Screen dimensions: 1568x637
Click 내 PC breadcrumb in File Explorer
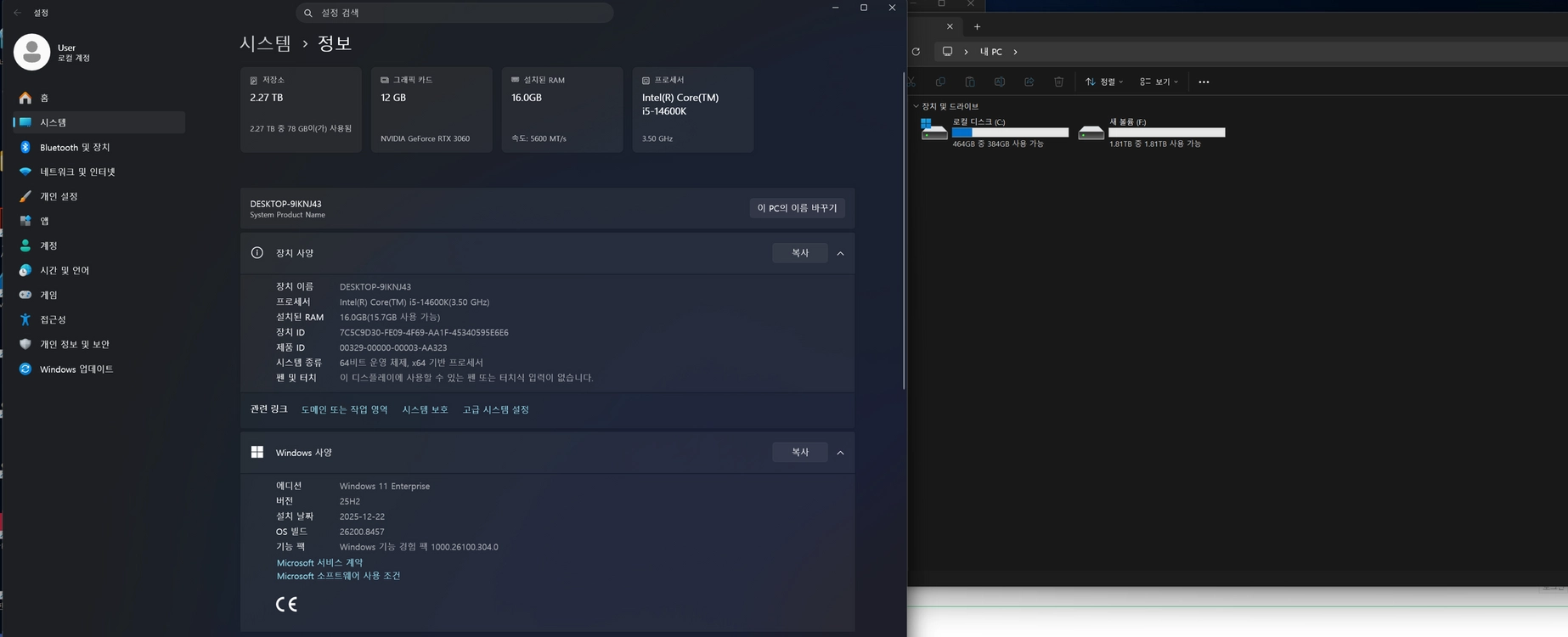[x=991, y=52]
